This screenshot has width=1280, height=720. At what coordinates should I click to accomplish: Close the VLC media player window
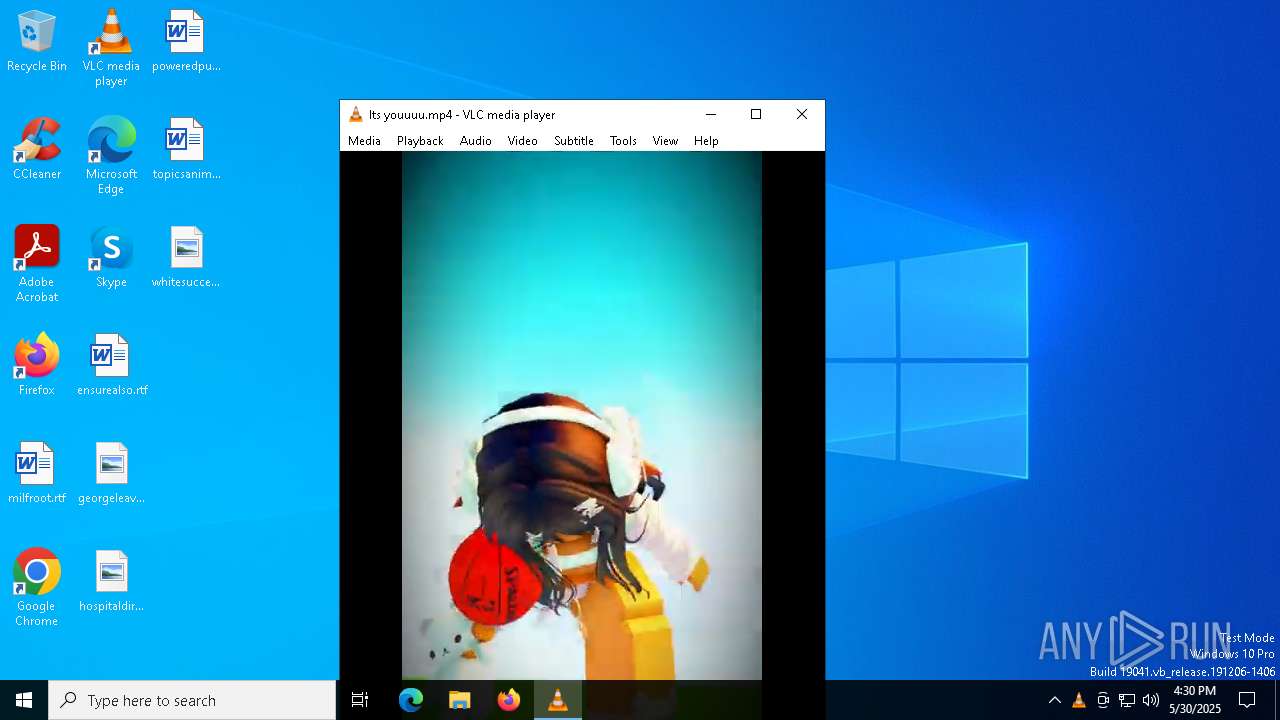801,115
